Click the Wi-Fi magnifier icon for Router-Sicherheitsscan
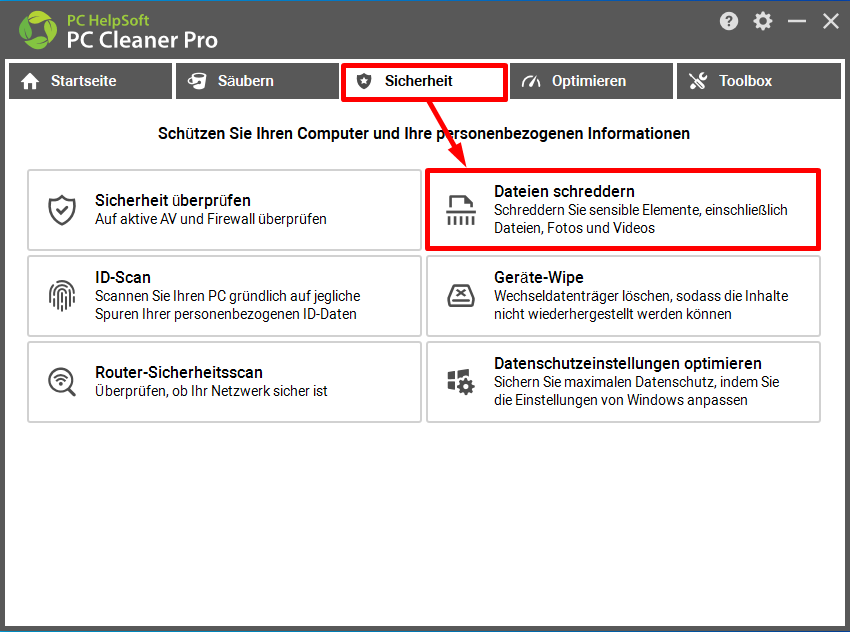This screenshot has width=850, height=632. coord(62,382)
